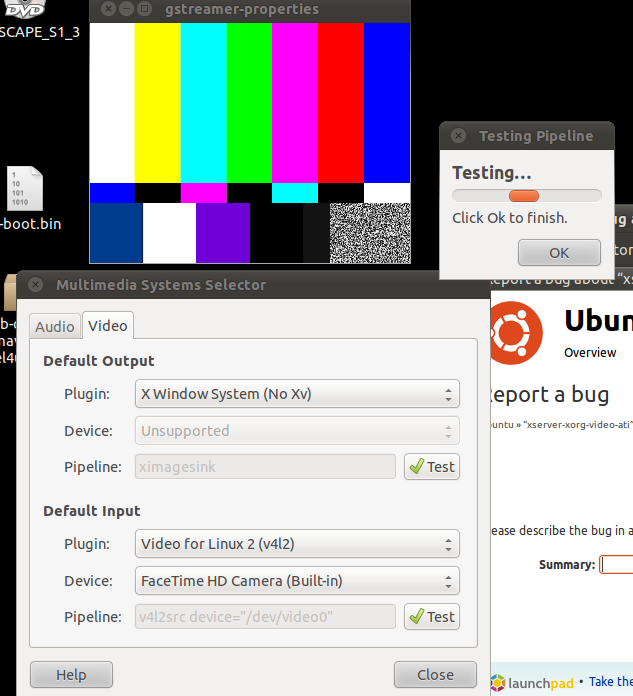Close Multimedia Systems Selector using title bar button
The image size is (633, 696).
35,285
